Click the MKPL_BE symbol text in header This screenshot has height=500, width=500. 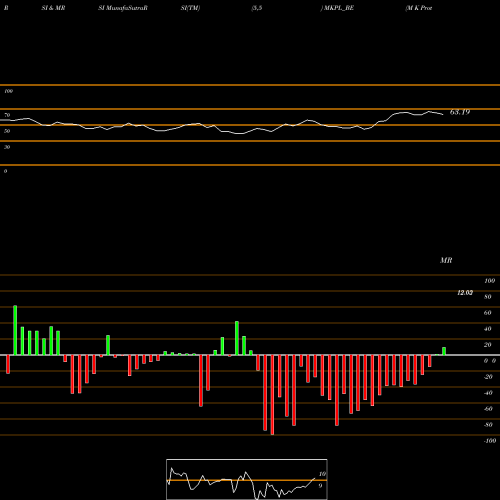(x=339, y=8)
